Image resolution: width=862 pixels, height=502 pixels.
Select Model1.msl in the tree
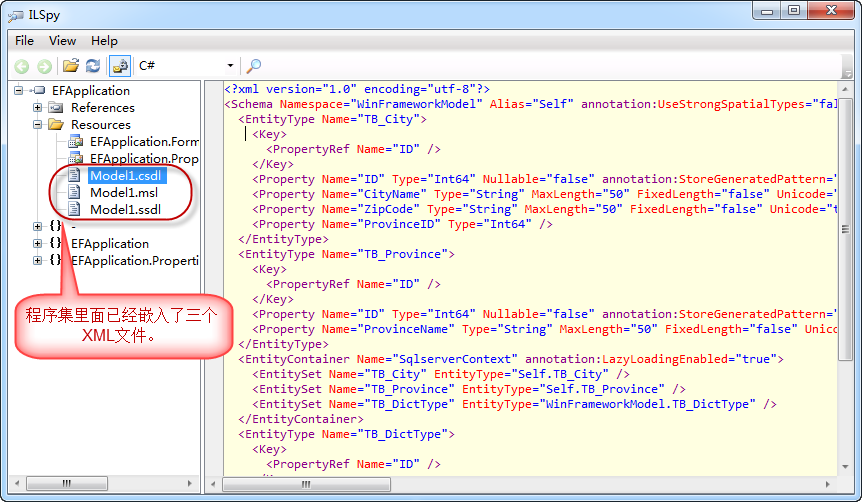point(124,193)
